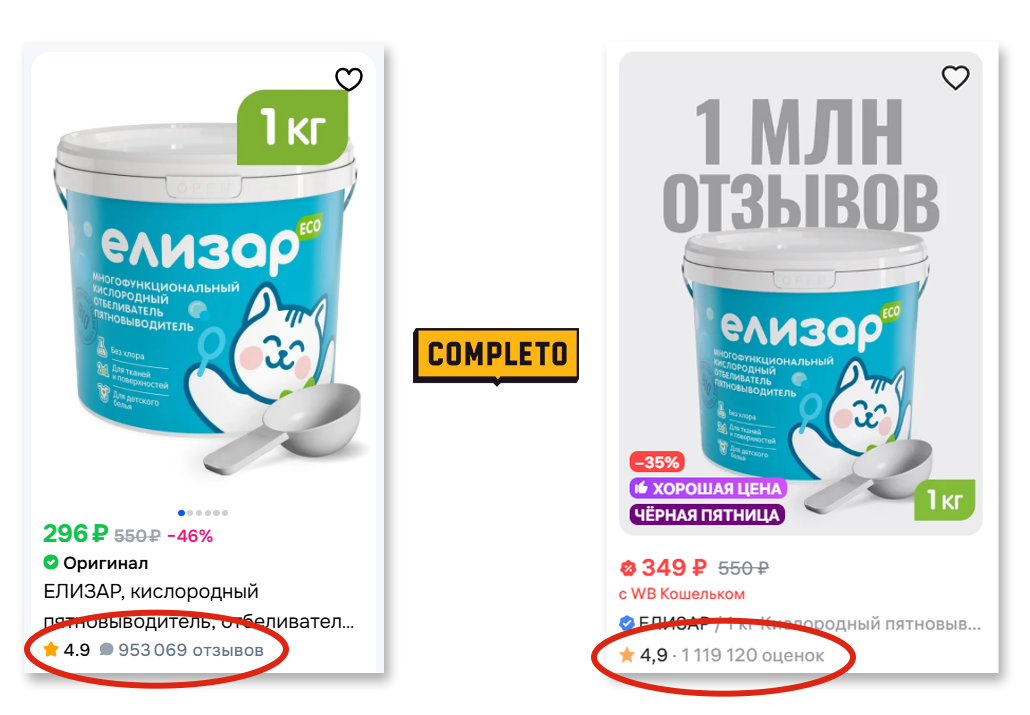Click the 953 069 отзывов link
The image size is (1030, 715).
[x=190, y=650]
